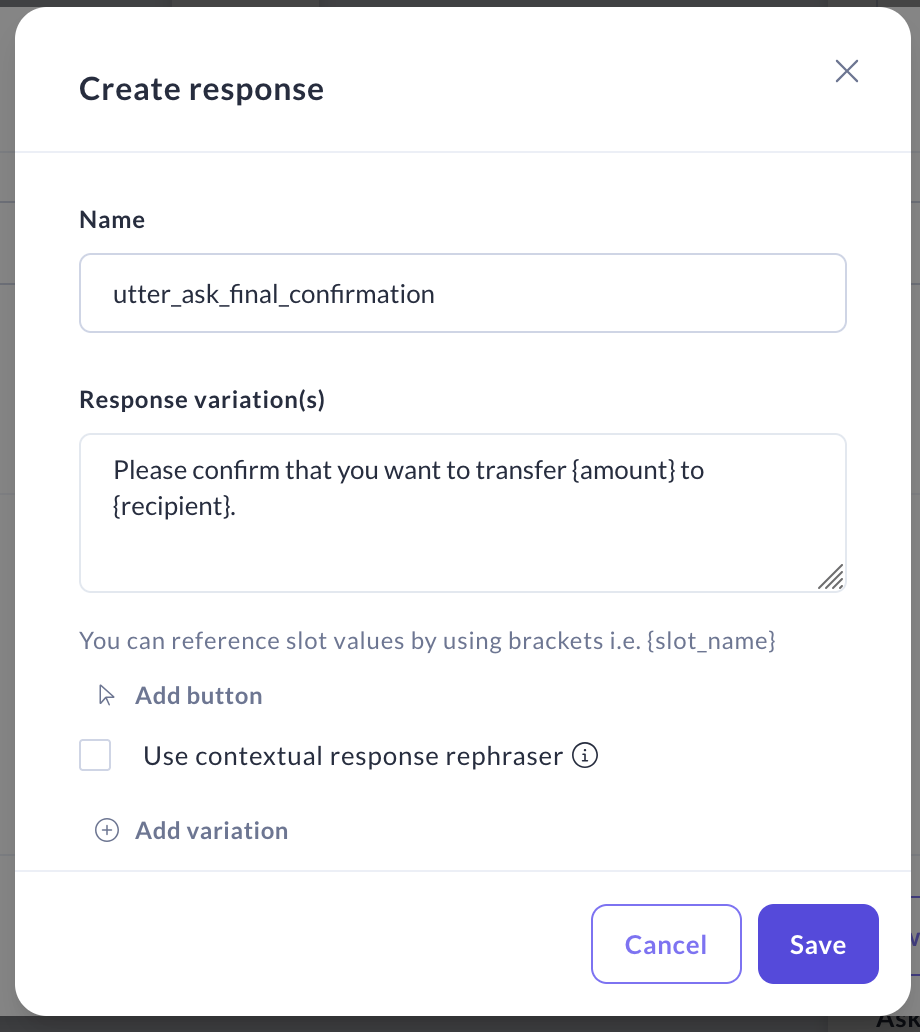Image resolution: width=920 pixels, height=1032 pixels.
Task: Expand the response variations with Add variation
Action: [211, 830]
